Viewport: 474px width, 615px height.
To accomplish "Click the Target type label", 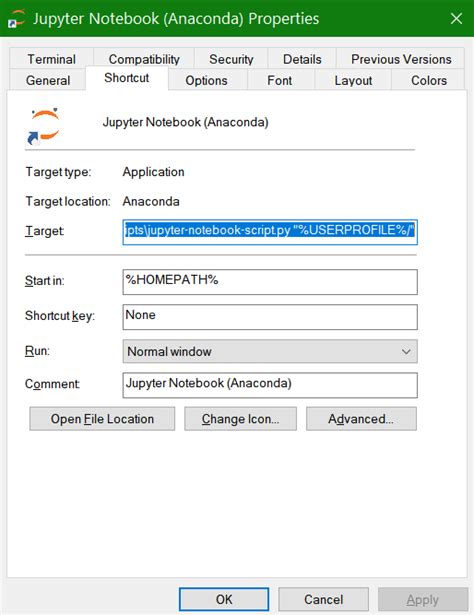I will [58, 172].
